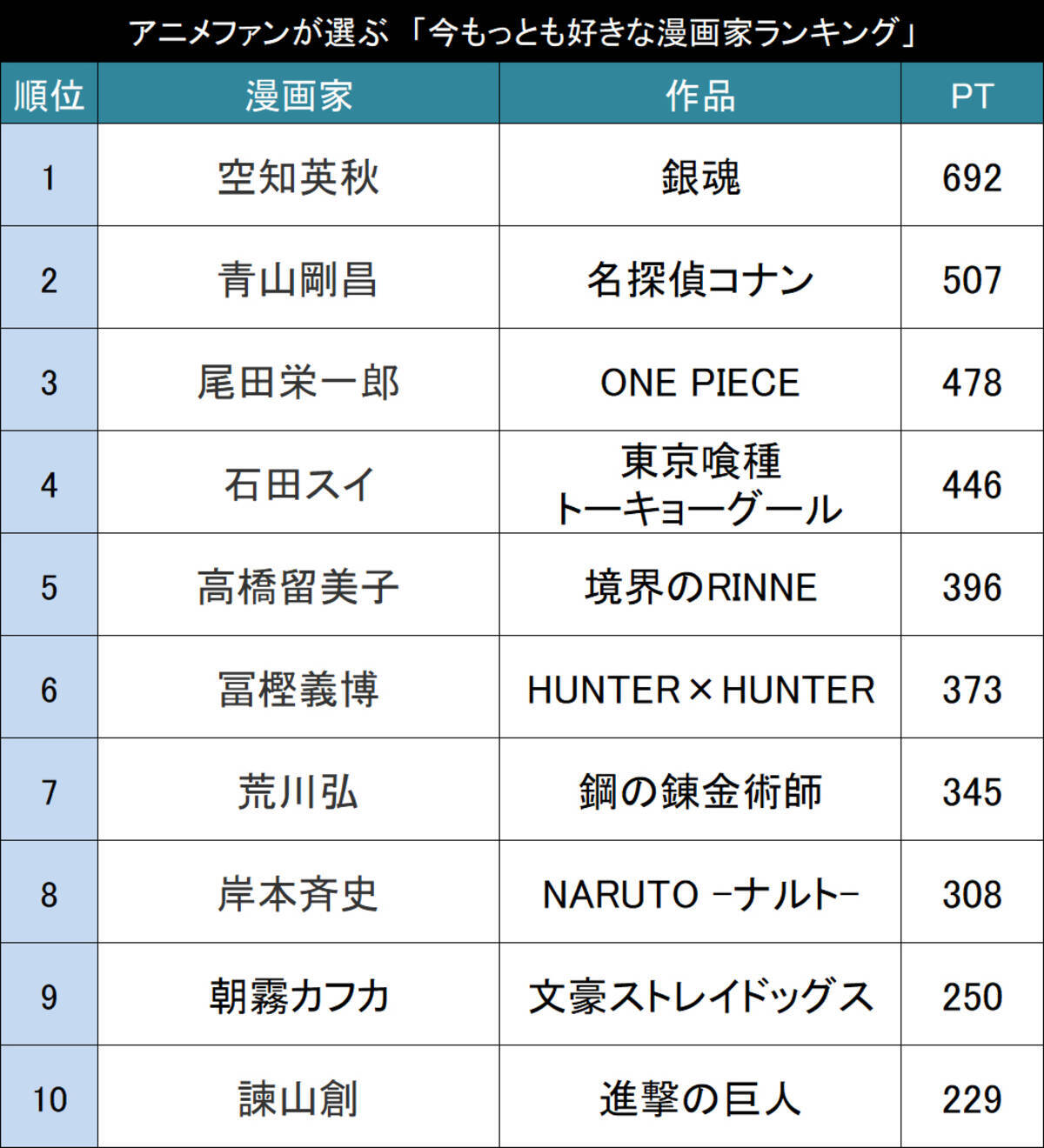Select the point value 692
Image resolution: width=1044 pixels, height=1148 pixels.
click(x=972, y=177)
